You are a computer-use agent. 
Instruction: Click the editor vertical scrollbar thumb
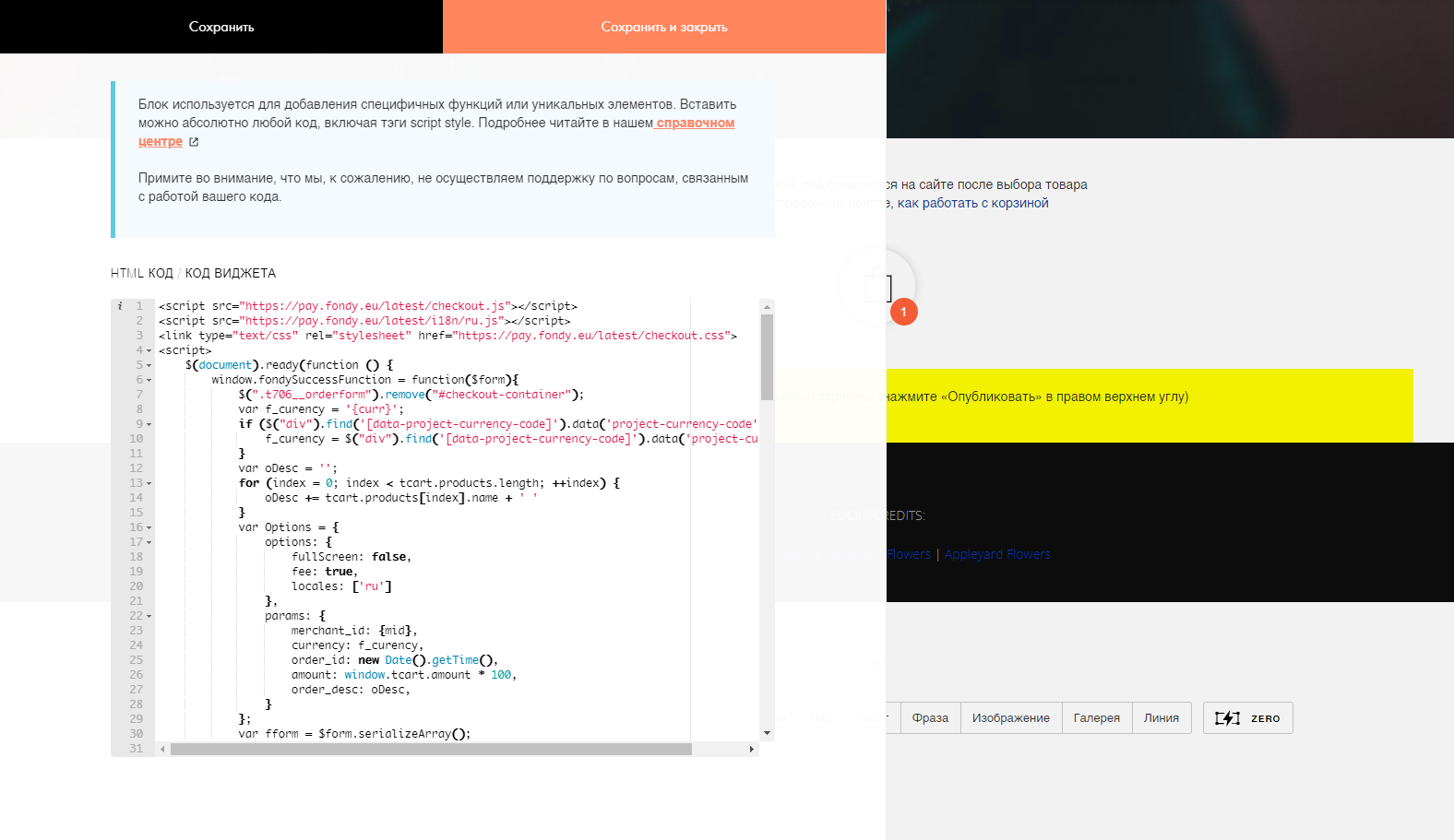click(x=767, y=357)
